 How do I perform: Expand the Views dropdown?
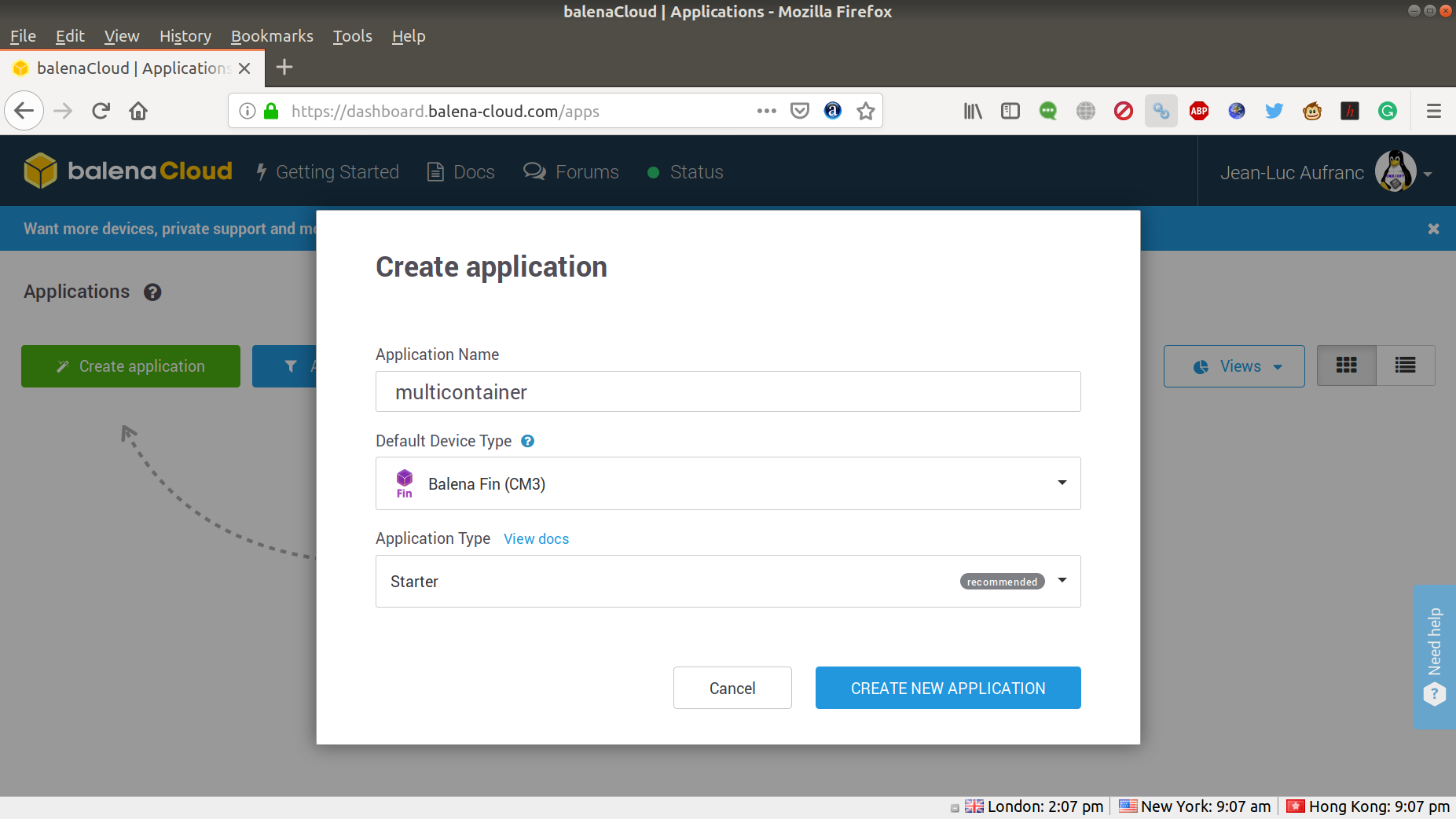pos(1234,366)
